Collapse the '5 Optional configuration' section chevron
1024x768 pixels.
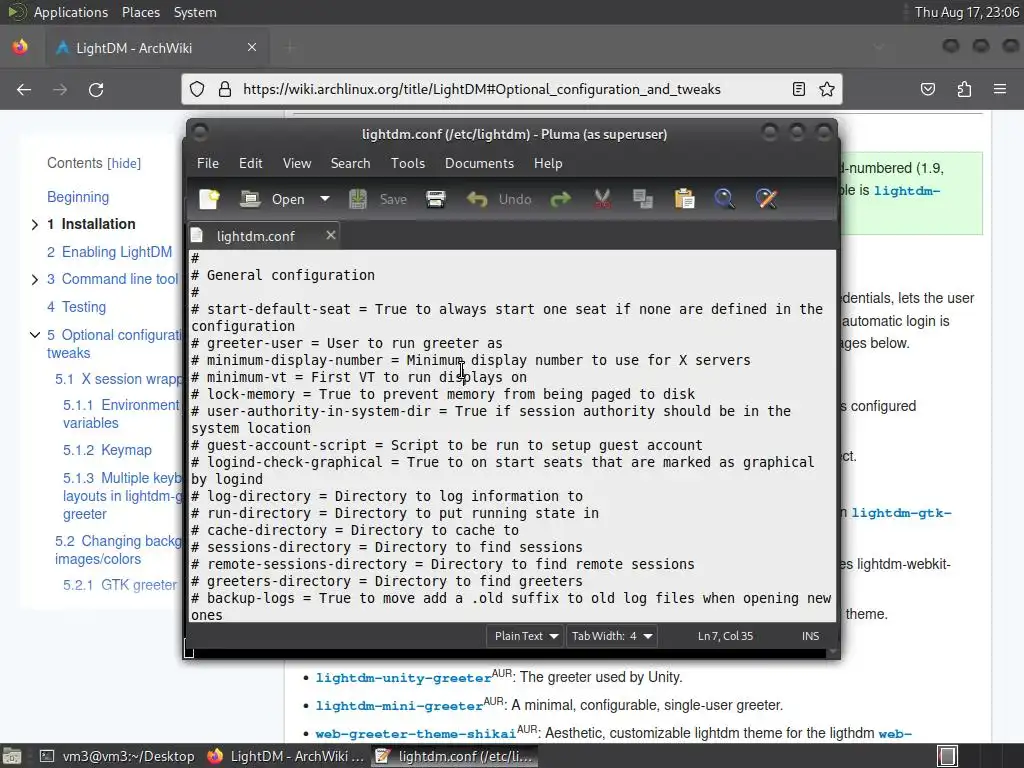35,335
